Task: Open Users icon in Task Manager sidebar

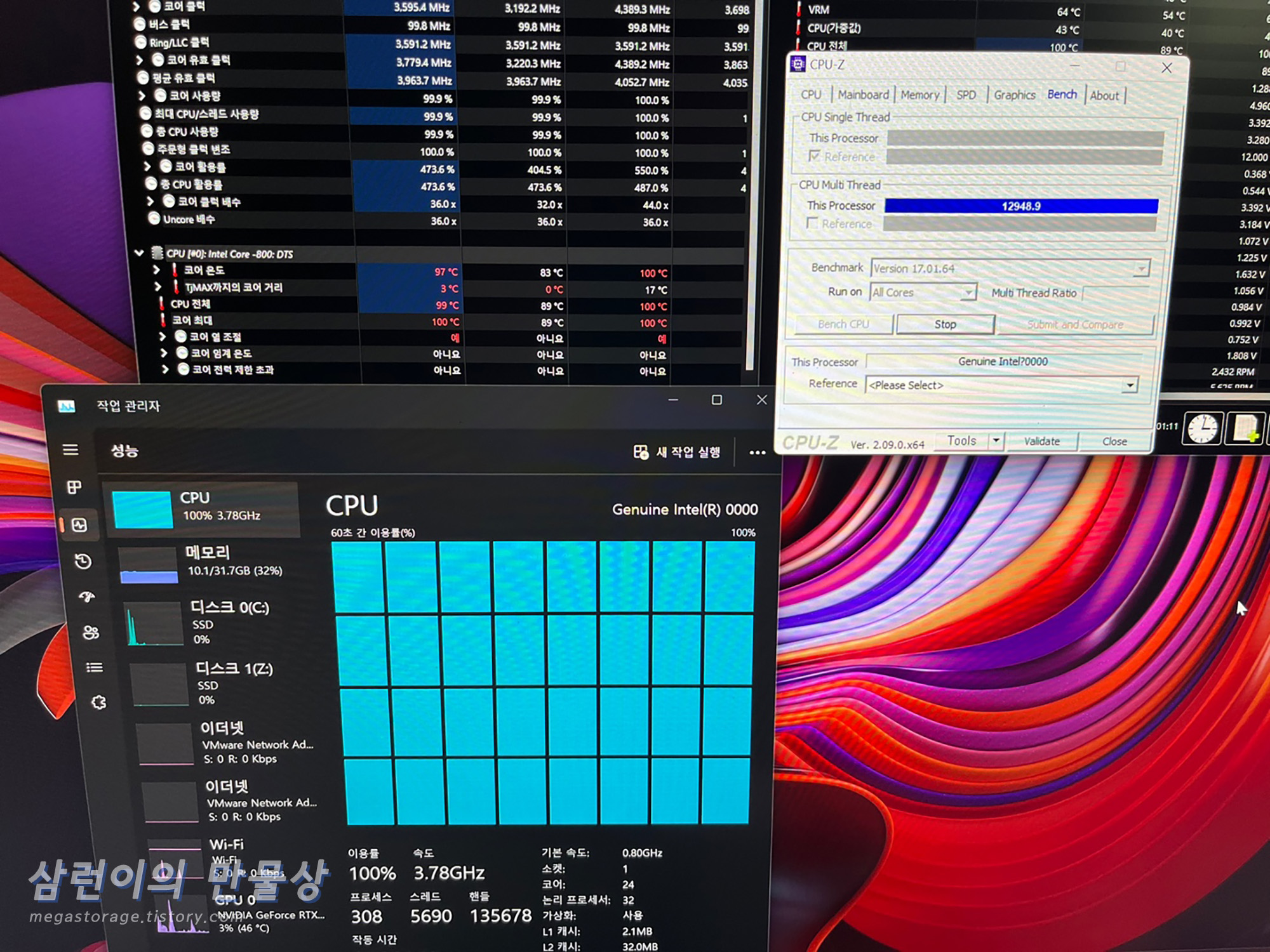Action: pyautogui.click(x=91, y=632)
